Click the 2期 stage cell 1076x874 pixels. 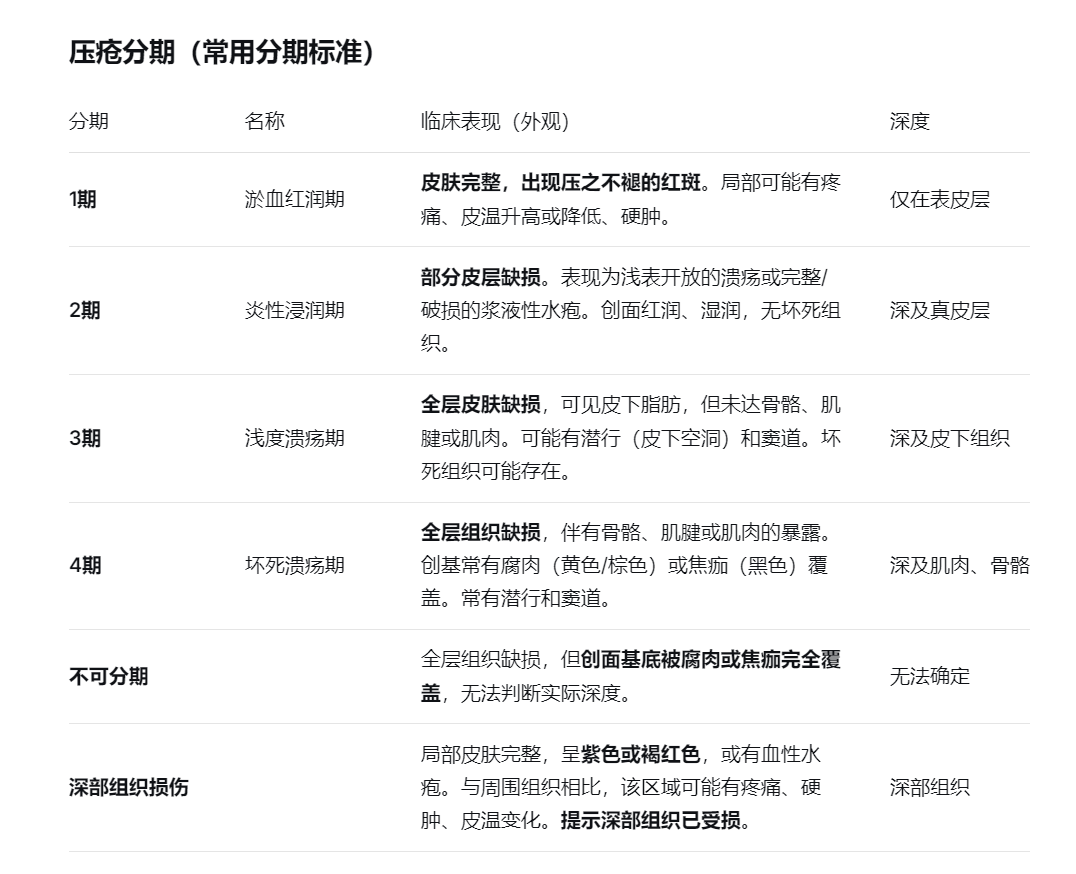[x=85, y=310]
